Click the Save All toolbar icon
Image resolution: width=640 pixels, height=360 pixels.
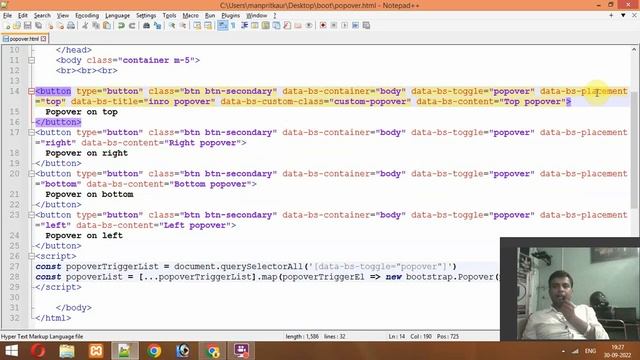coord(38,25)
